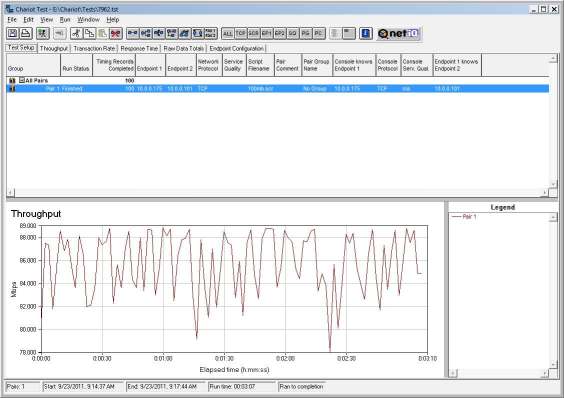Switch to the Response Time tab
This screenshot has height=398, width=564.
[x=139, y=48]
